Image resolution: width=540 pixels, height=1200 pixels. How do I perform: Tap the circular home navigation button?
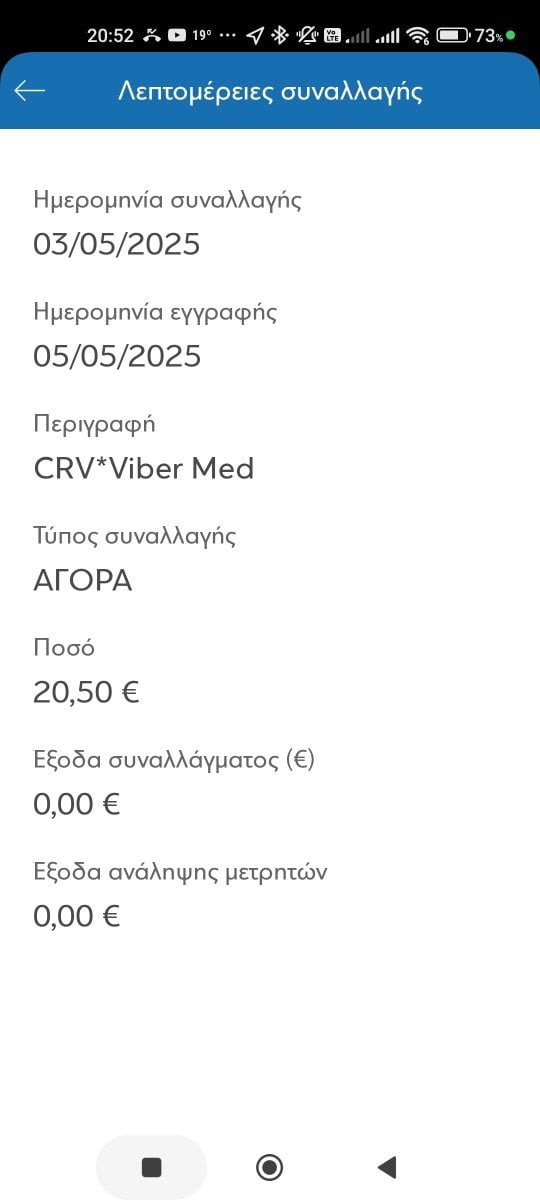coord(269,1167)
